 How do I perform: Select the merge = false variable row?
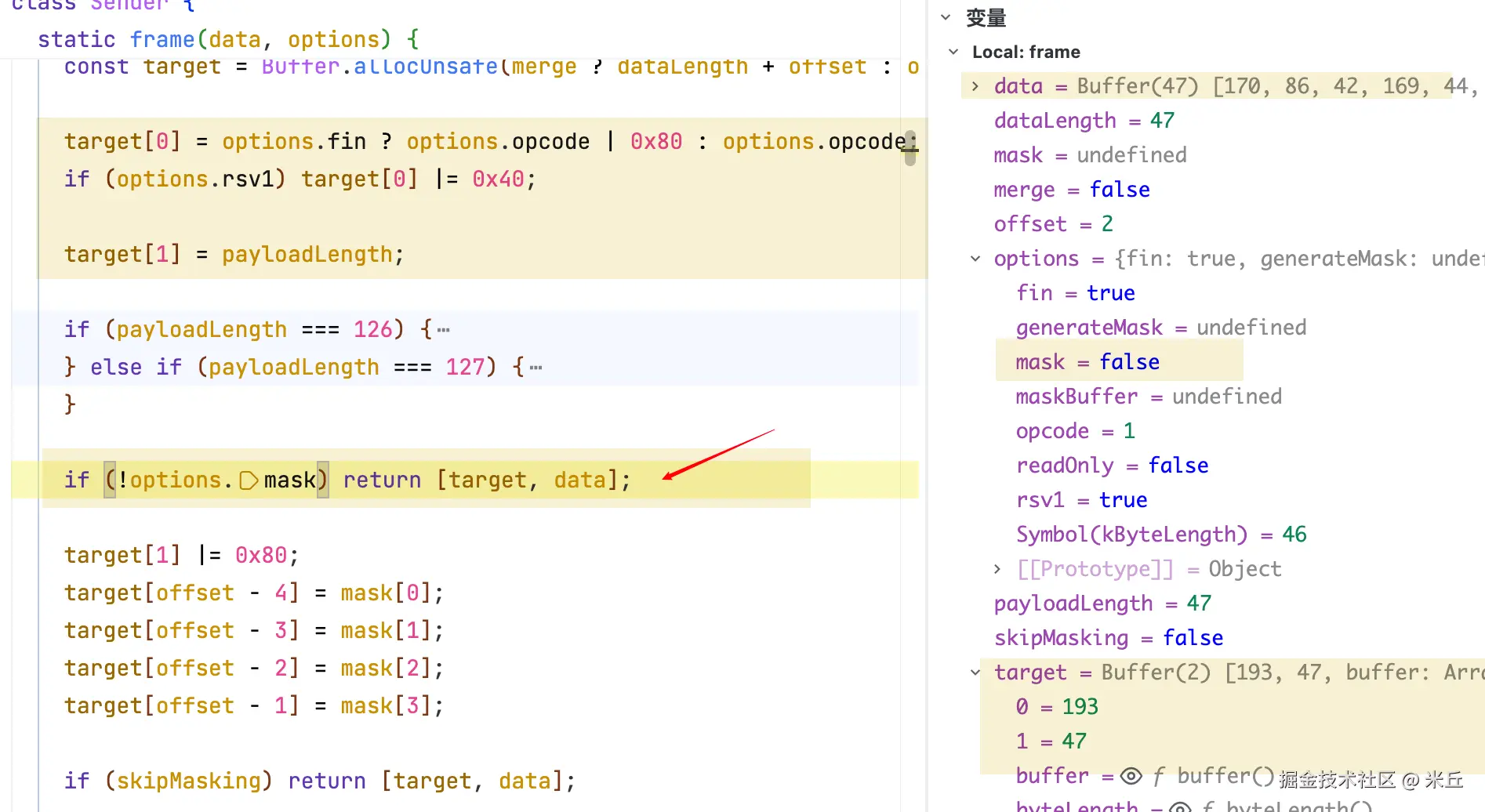point(1071,190)
